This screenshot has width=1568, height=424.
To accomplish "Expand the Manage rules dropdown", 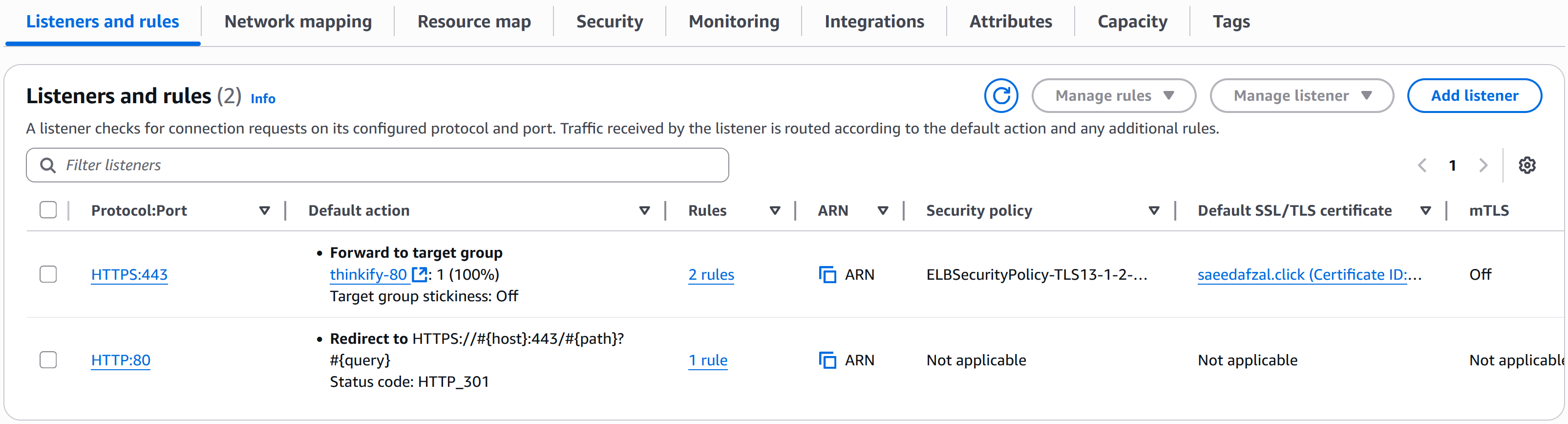I will pos(1113,96).
